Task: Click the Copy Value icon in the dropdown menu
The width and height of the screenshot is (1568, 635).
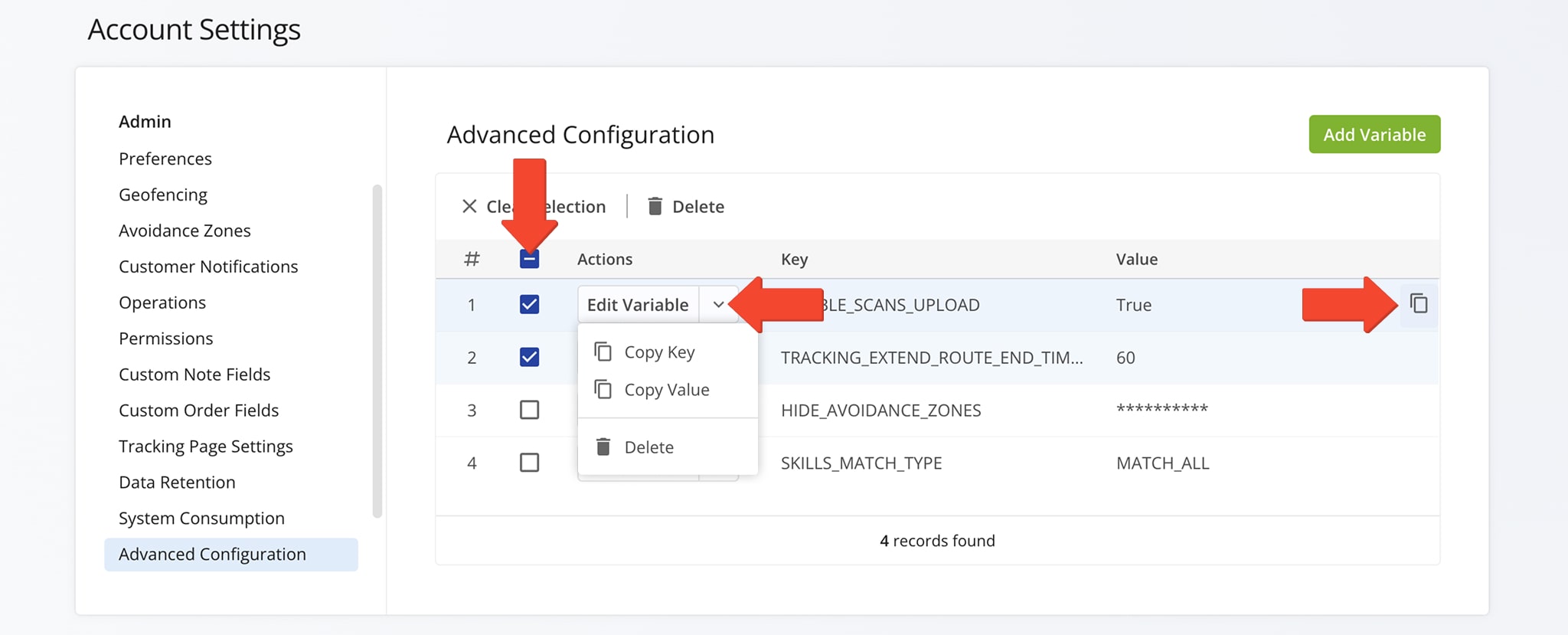Action: point(603,389)
